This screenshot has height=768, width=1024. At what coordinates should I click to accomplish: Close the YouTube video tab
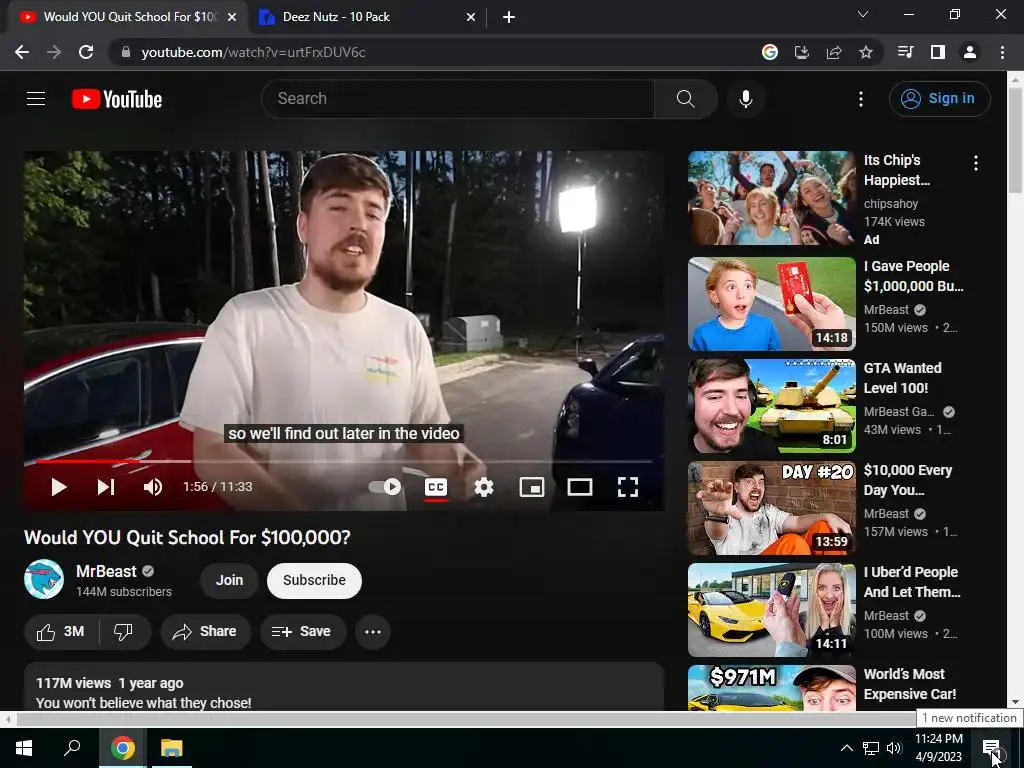tap(231, 18)
